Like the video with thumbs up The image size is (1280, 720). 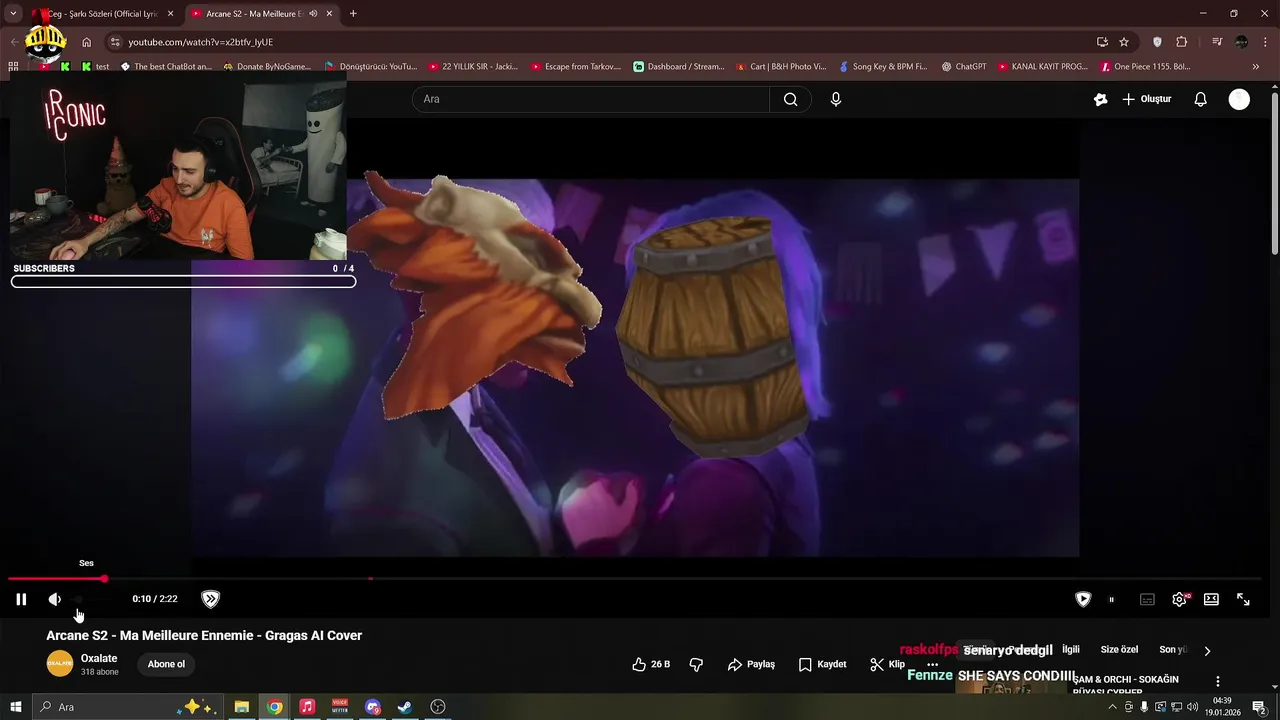tap(651, 664)
